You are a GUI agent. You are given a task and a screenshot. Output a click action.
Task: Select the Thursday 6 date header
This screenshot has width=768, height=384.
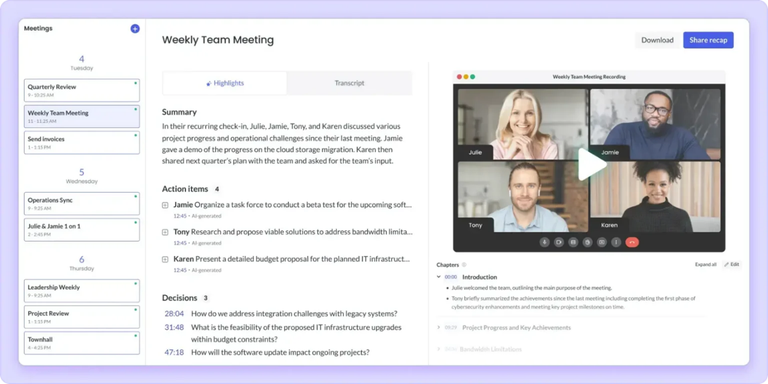click(81, 263)
